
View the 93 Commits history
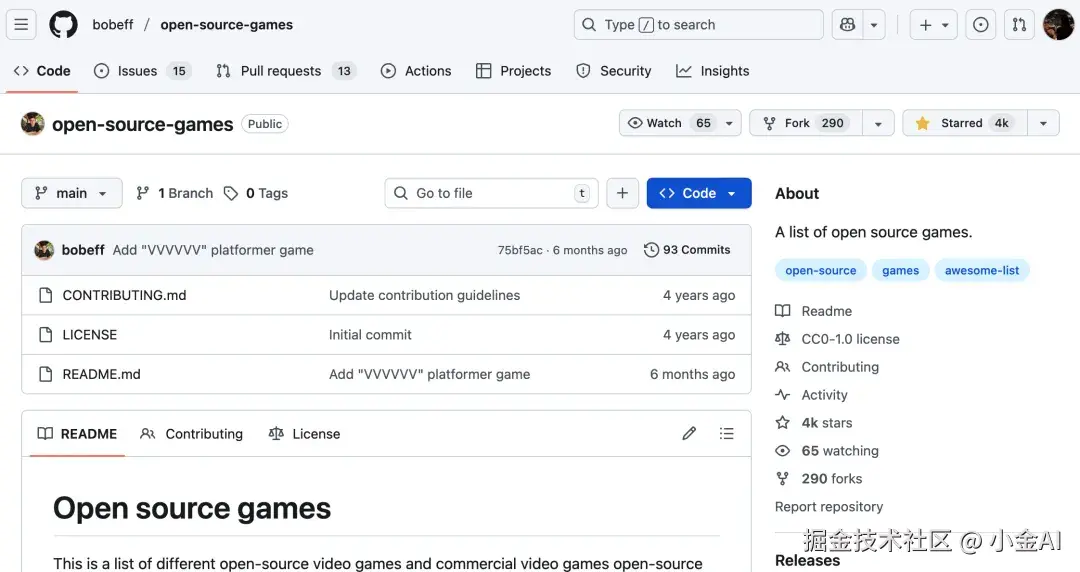pos(687,250)
